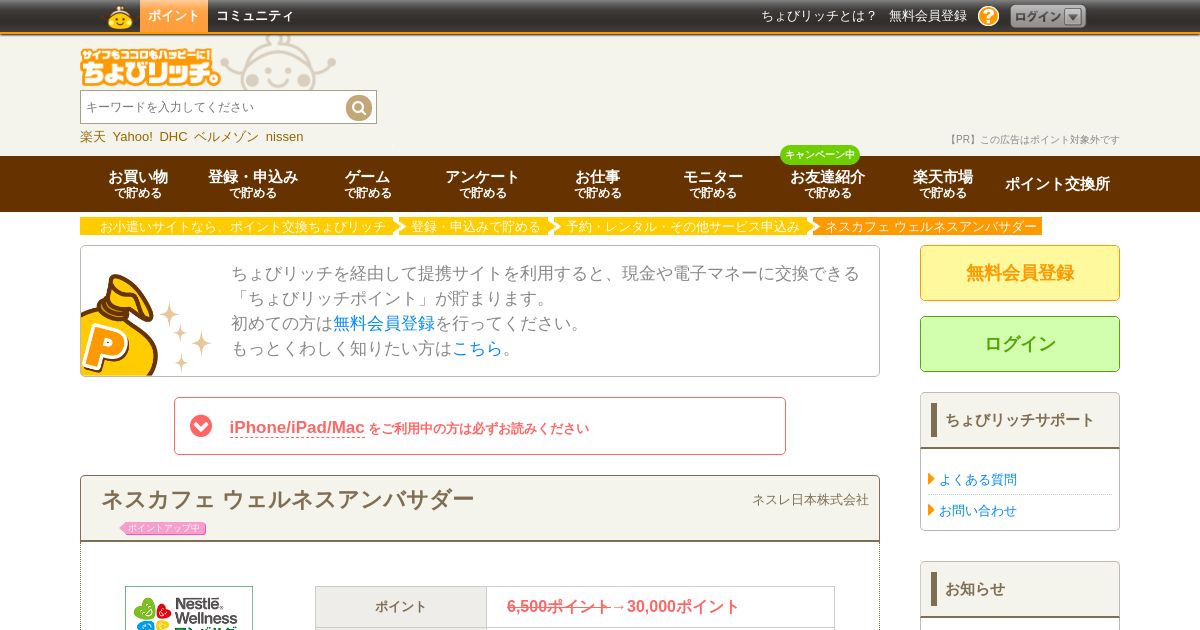Select the ポイント tab in top bar
The image size is (1200, 630).
pyautogui.click(x=174, y=16)
